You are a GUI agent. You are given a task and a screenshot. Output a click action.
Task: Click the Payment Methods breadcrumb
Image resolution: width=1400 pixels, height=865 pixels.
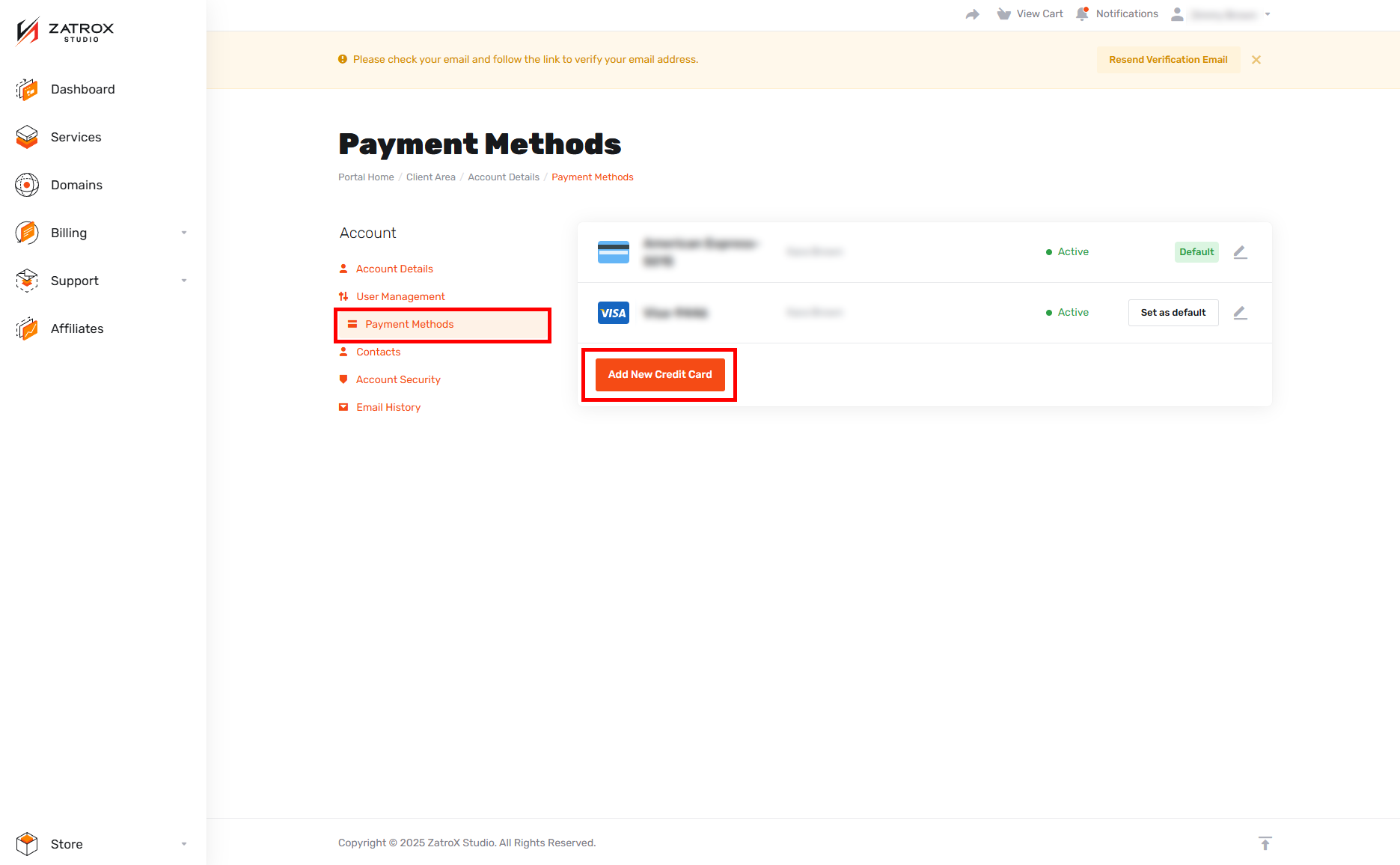(x=593, y=177)
